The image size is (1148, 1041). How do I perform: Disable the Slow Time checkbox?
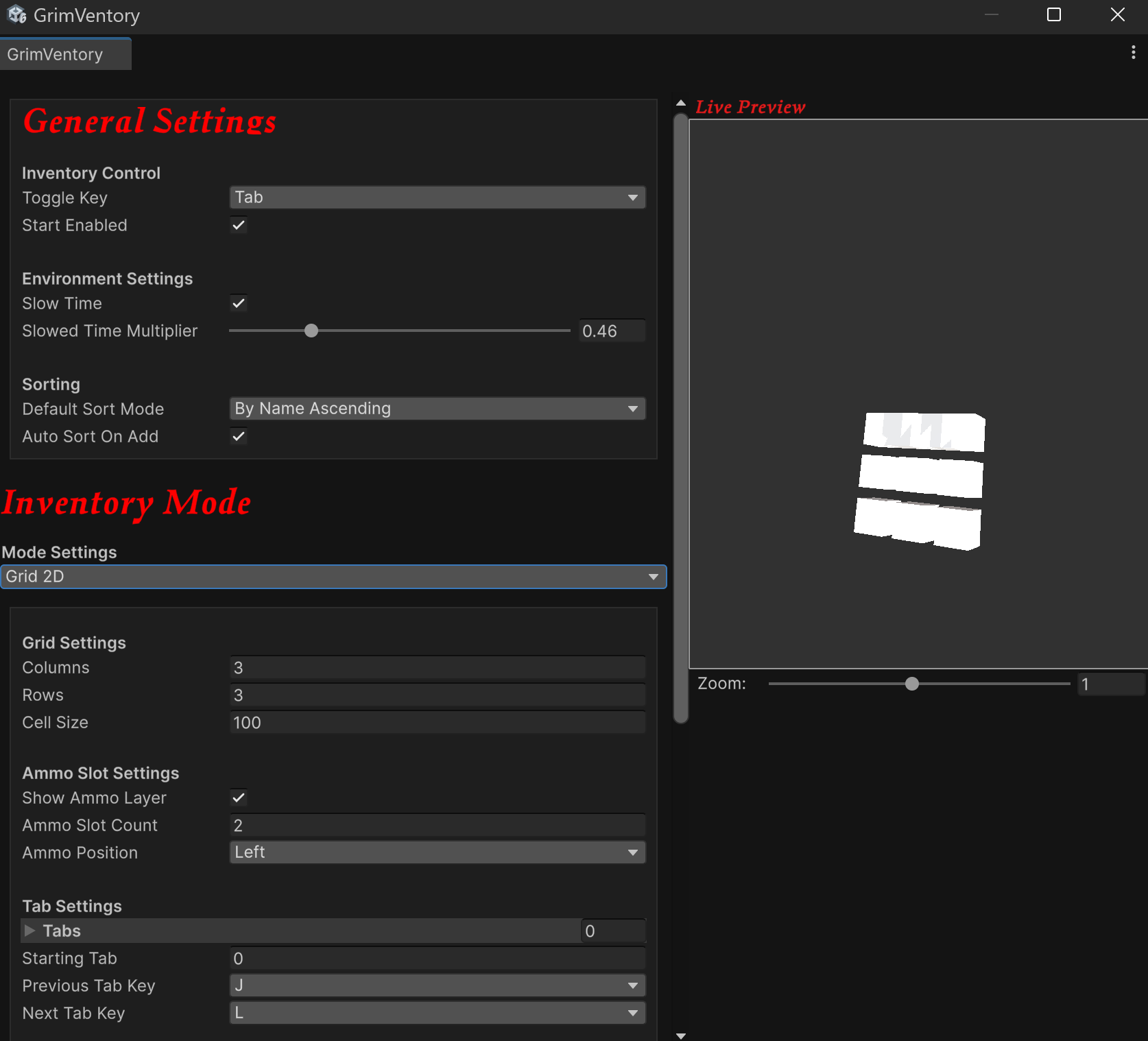point(239,303)
